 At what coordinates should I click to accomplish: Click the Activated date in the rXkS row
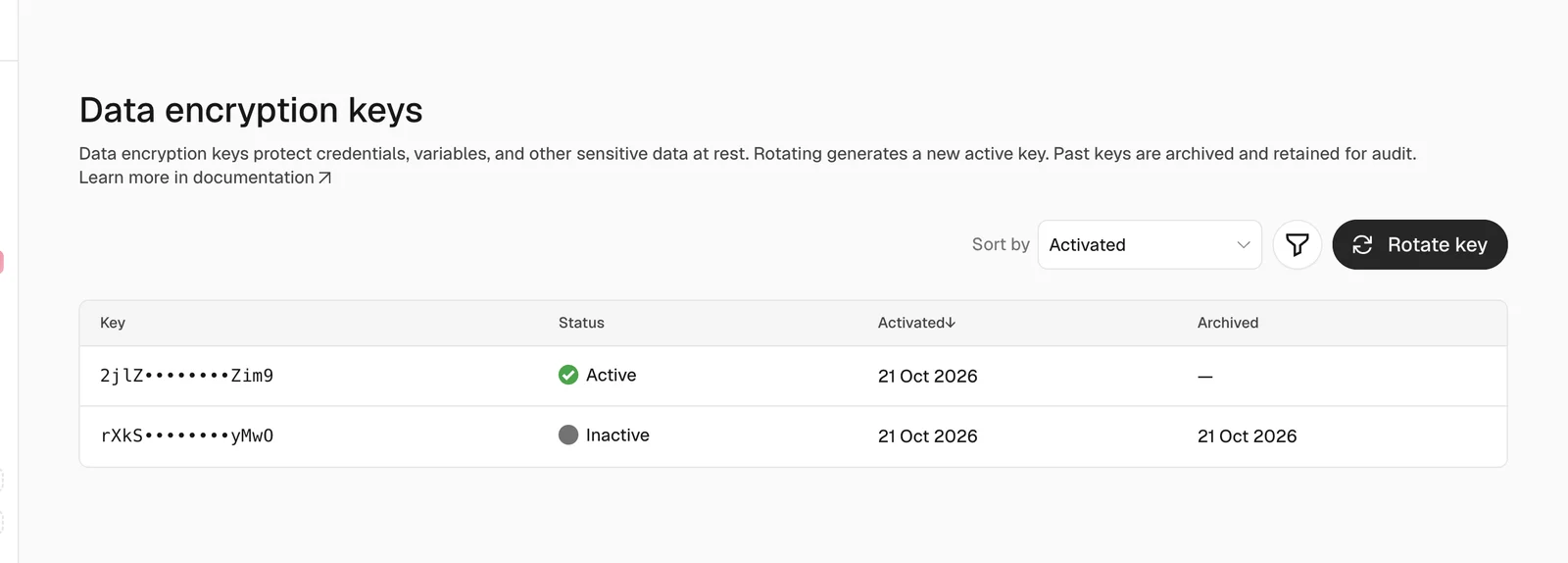[927, 436]
